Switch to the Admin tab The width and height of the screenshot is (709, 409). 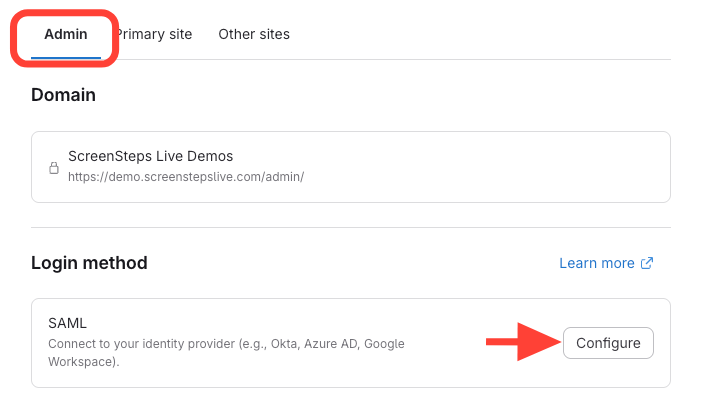[x=66, y=34]
